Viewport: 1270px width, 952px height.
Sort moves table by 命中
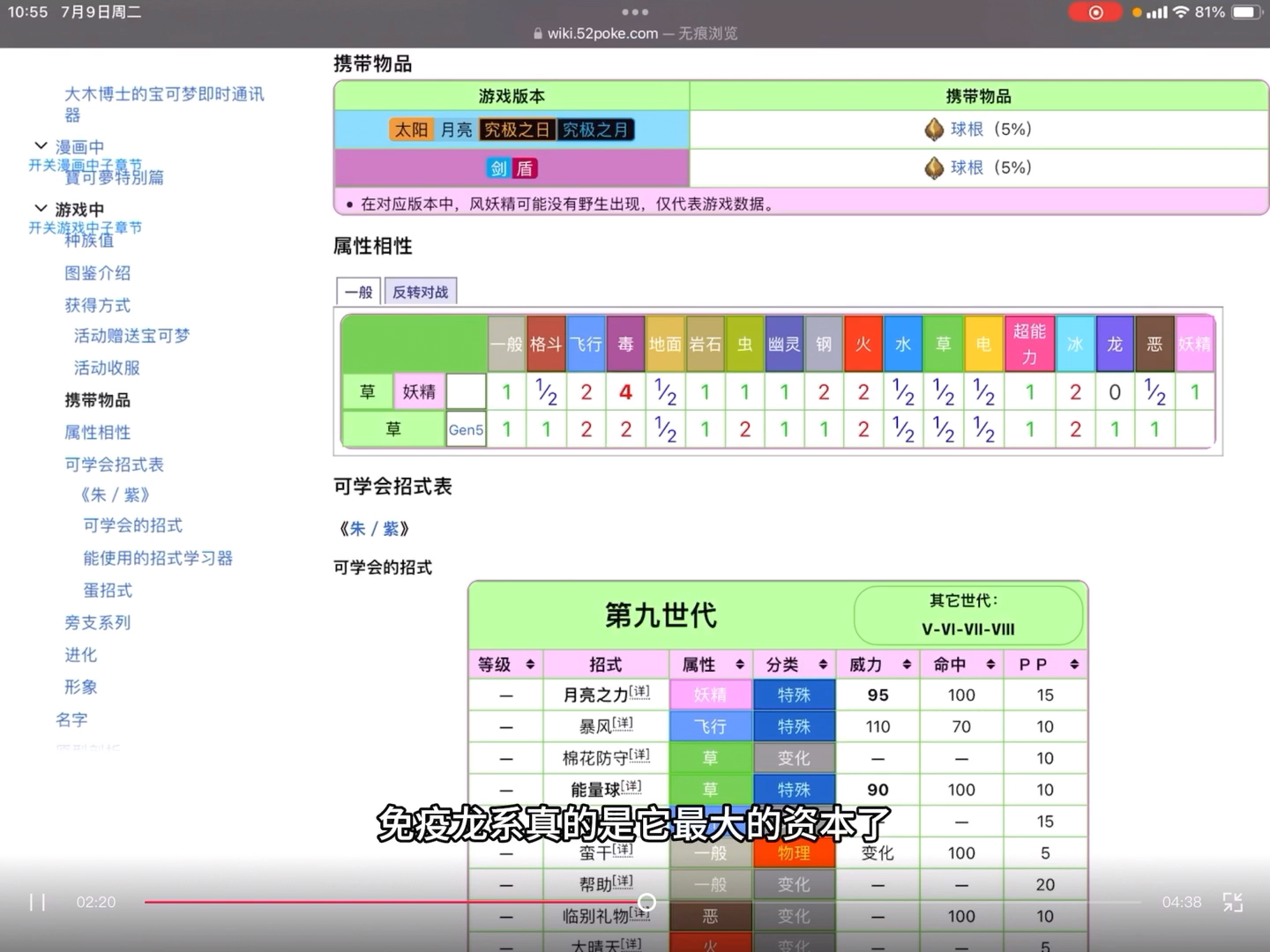tap(990, 665)
